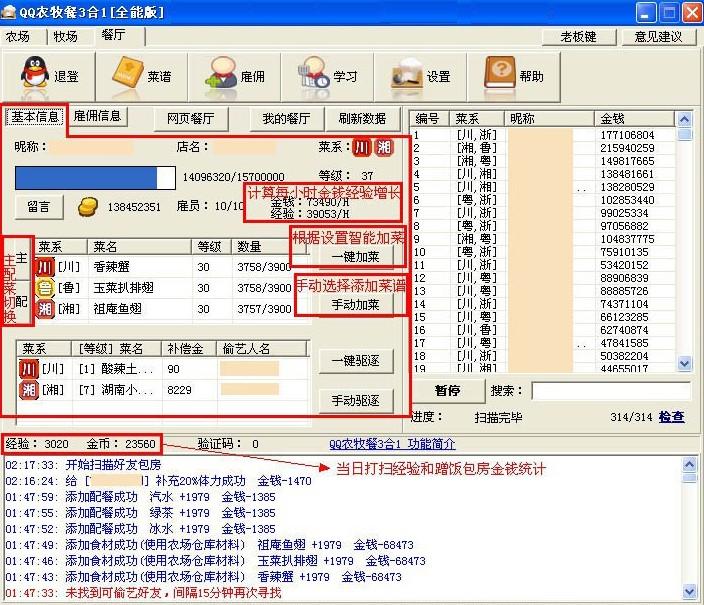Switch to the 餐厅 tab

pyautogui.click(x=113, y=35)
